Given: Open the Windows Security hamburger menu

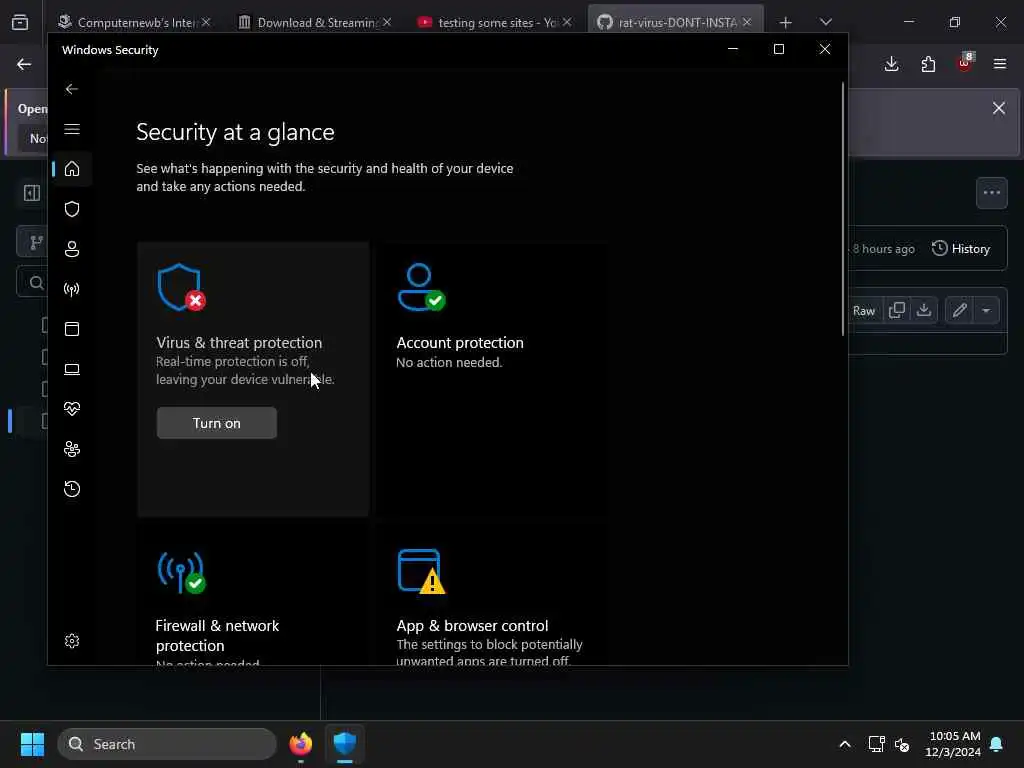Looking at the screenshot, I should (x=72, y=129).
